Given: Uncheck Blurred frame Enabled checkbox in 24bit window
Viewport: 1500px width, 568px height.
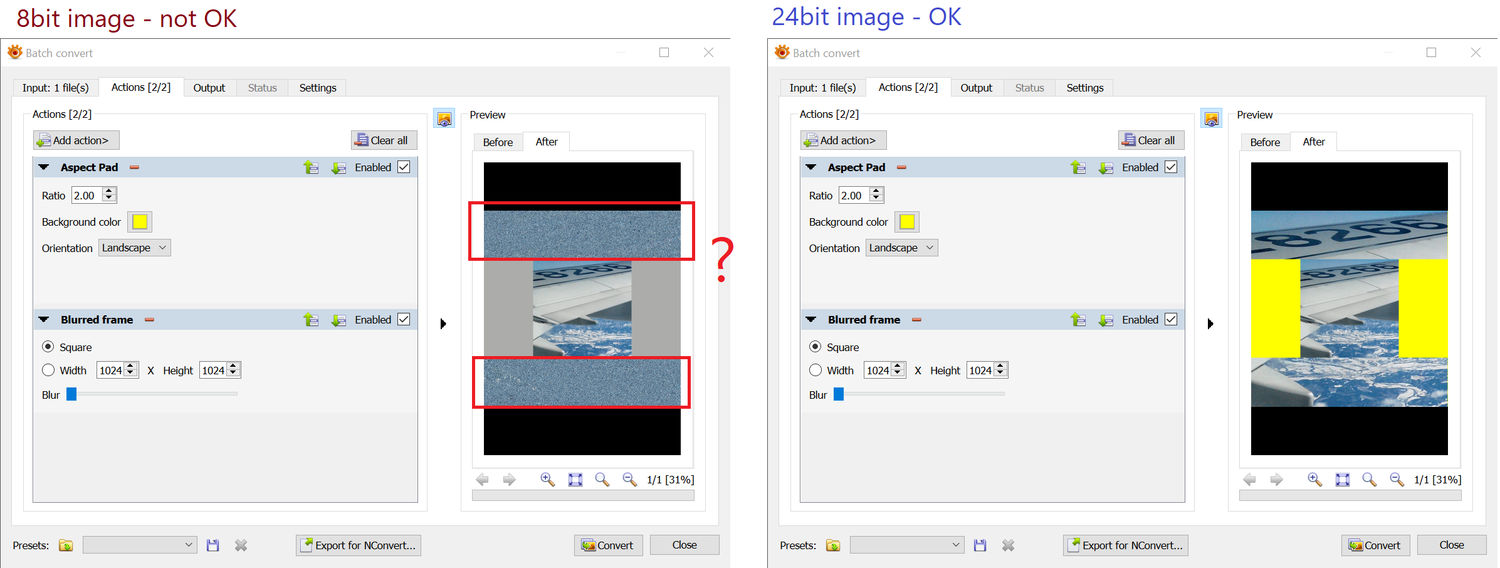Looking at the screenshot, I should (1171, 319).
